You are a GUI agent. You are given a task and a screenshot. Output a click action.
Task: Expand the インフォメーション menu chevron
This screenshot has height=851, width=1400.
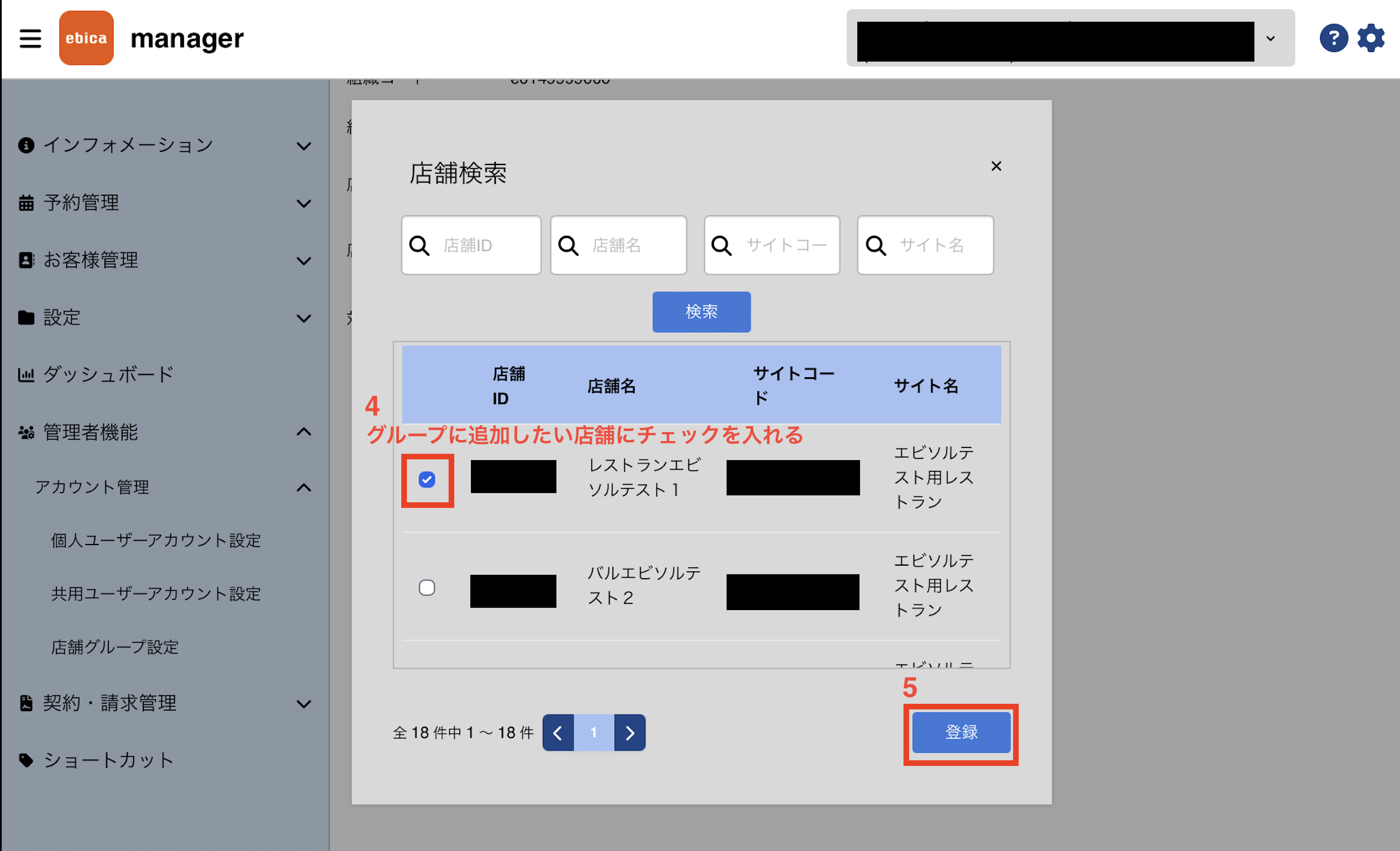[x=304, y=146]
